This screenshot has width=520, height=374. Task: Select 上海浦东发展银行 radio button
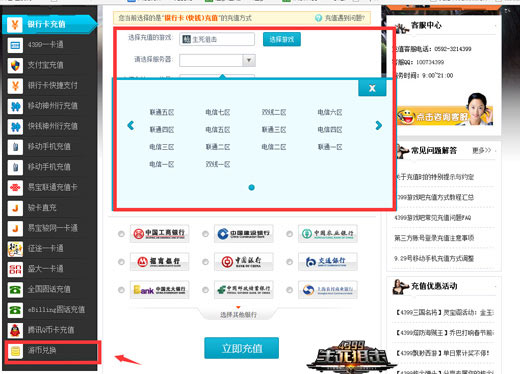click(289, 290)
